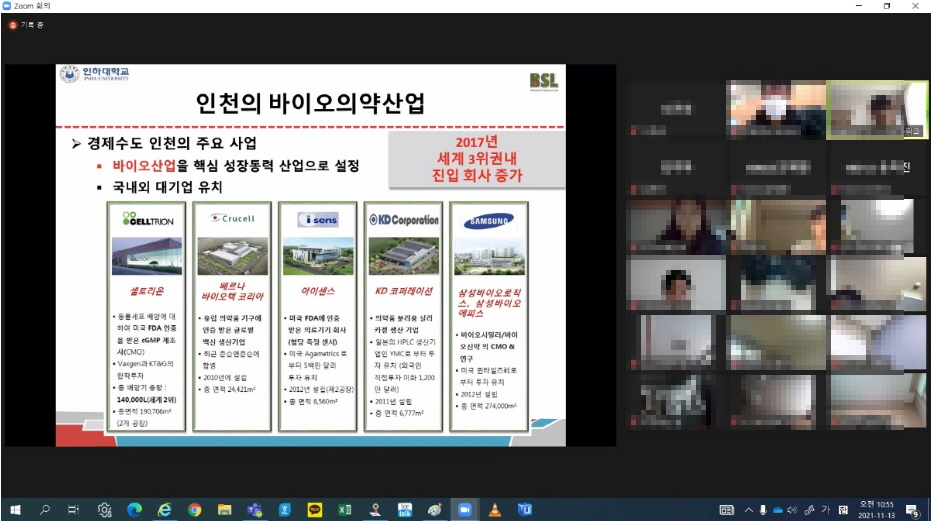This screenshot has width=934, height=521.
Task: Launch Internet Explorer from the taskbar
Action: tap(164, 510)
